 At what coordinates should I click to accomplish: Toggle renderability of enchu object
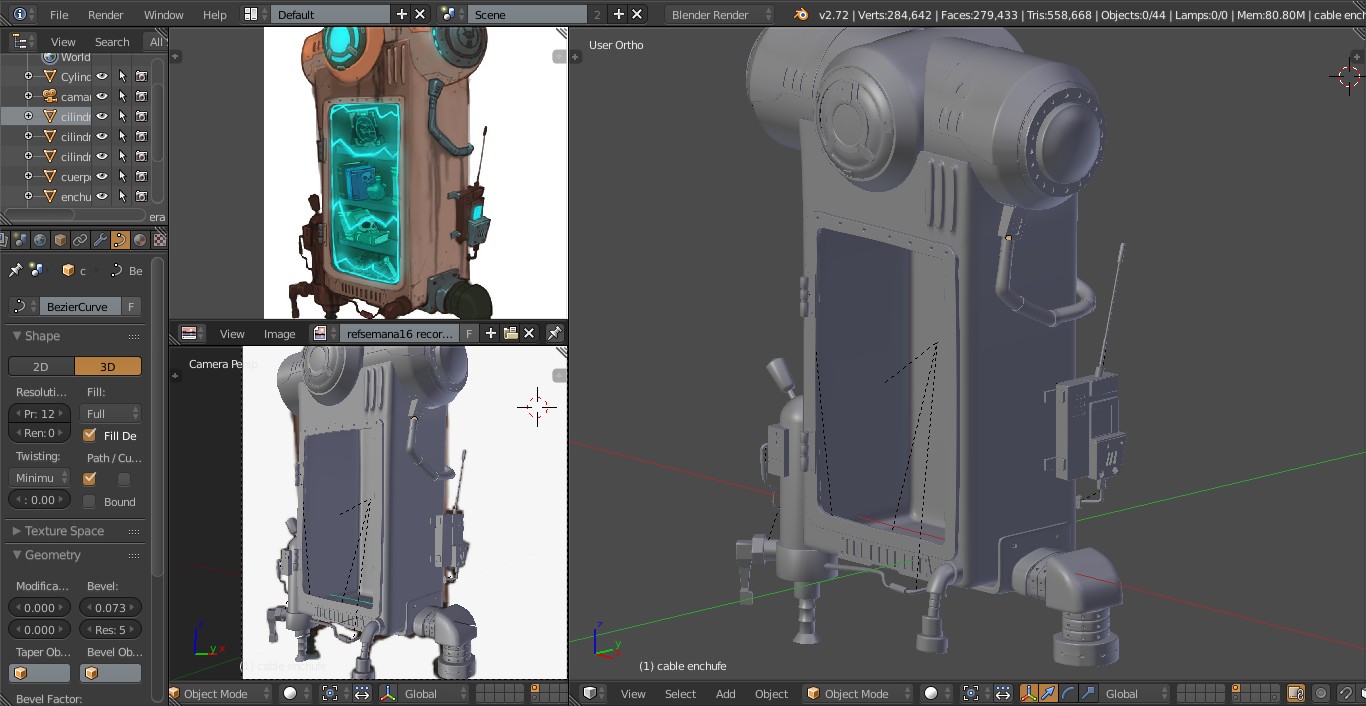141,196
